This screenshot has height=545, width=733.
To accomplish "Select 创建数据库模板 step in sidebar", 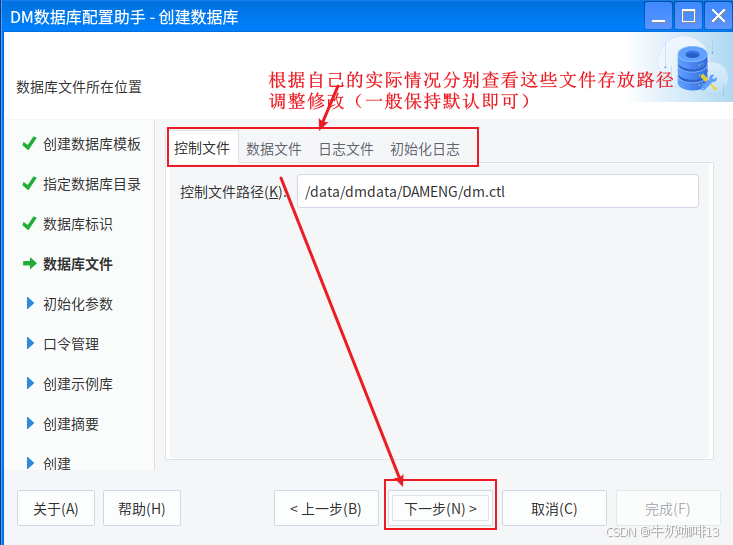I will (92, 144).
